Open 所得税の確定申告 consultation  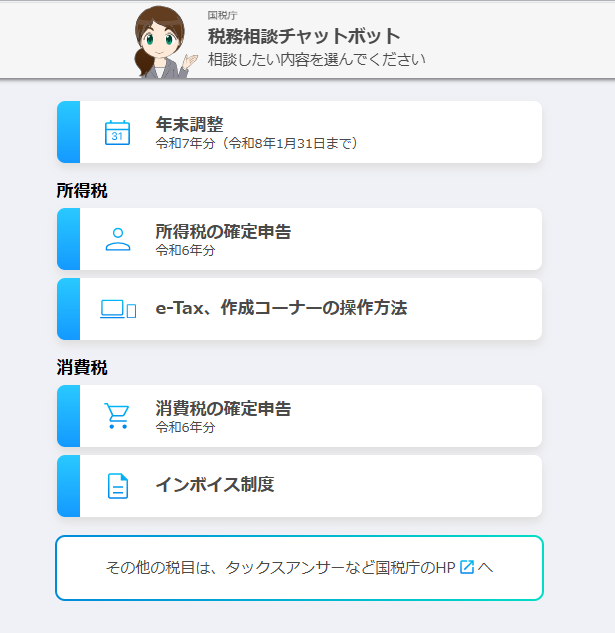tap(223, 232)
